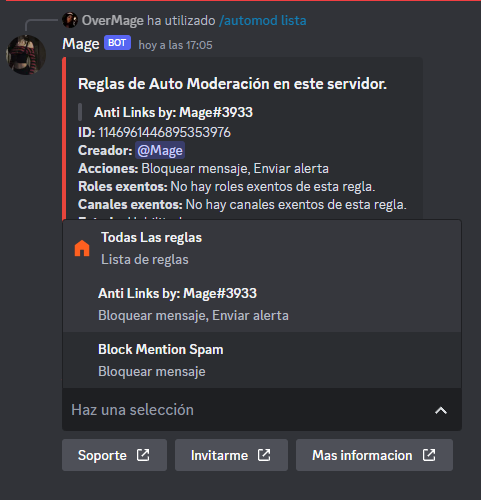Click the @Mage mention in Creador
This screenshot has width=481, height=500.
(x=160, y=150)
